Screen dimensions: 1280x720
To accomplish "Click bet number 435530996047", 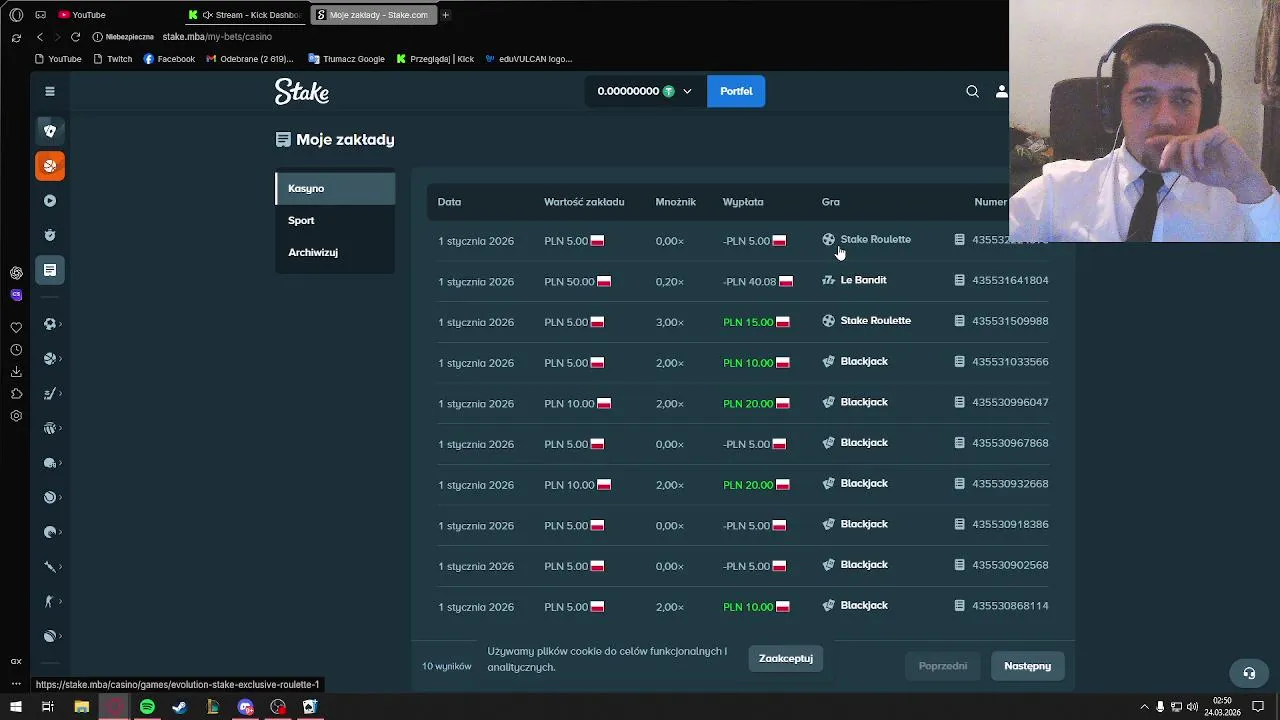I will 1010,402.
